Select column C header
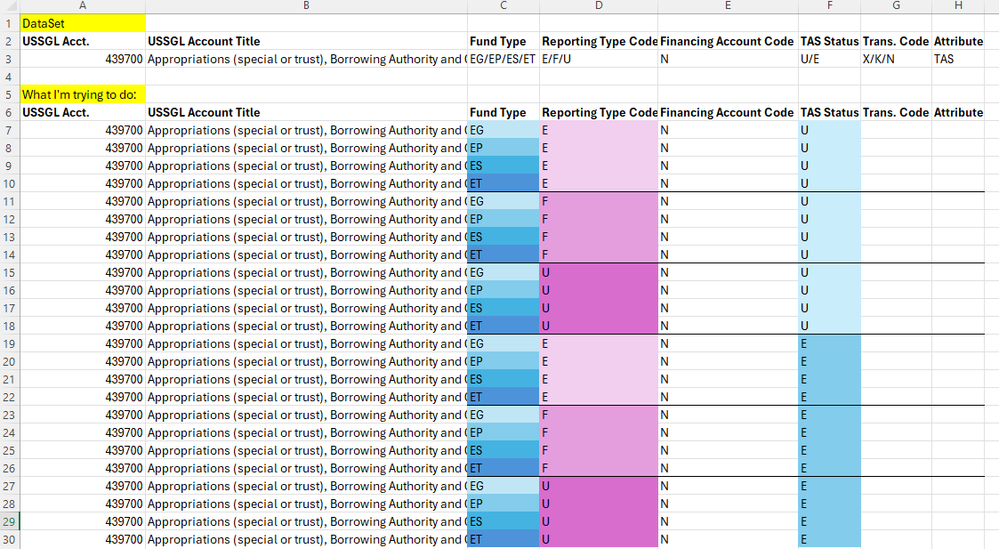This screenshot has height=549, width=999. coord(503,6)
